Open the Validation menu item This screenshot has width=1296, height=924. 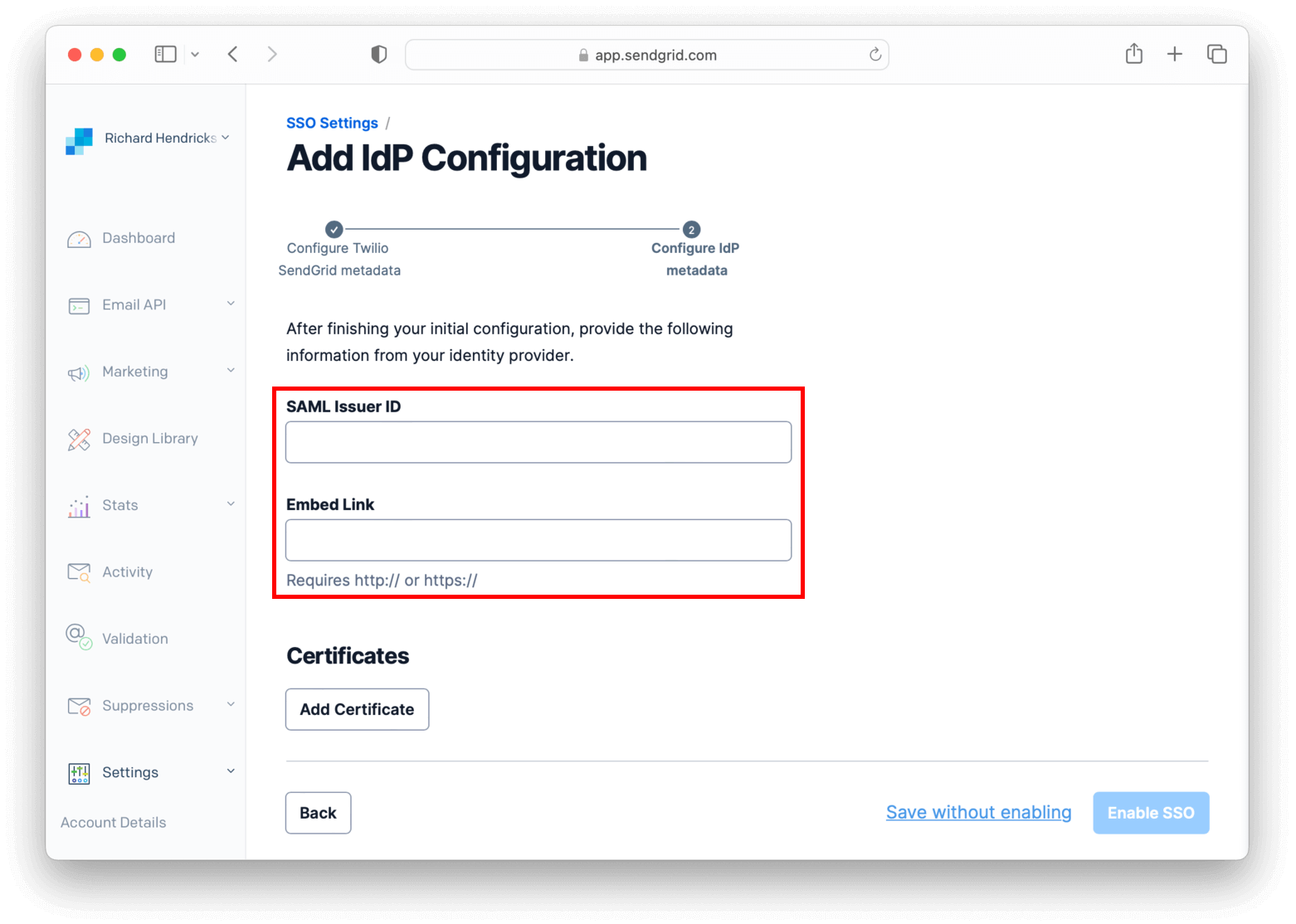coord(135,639)
